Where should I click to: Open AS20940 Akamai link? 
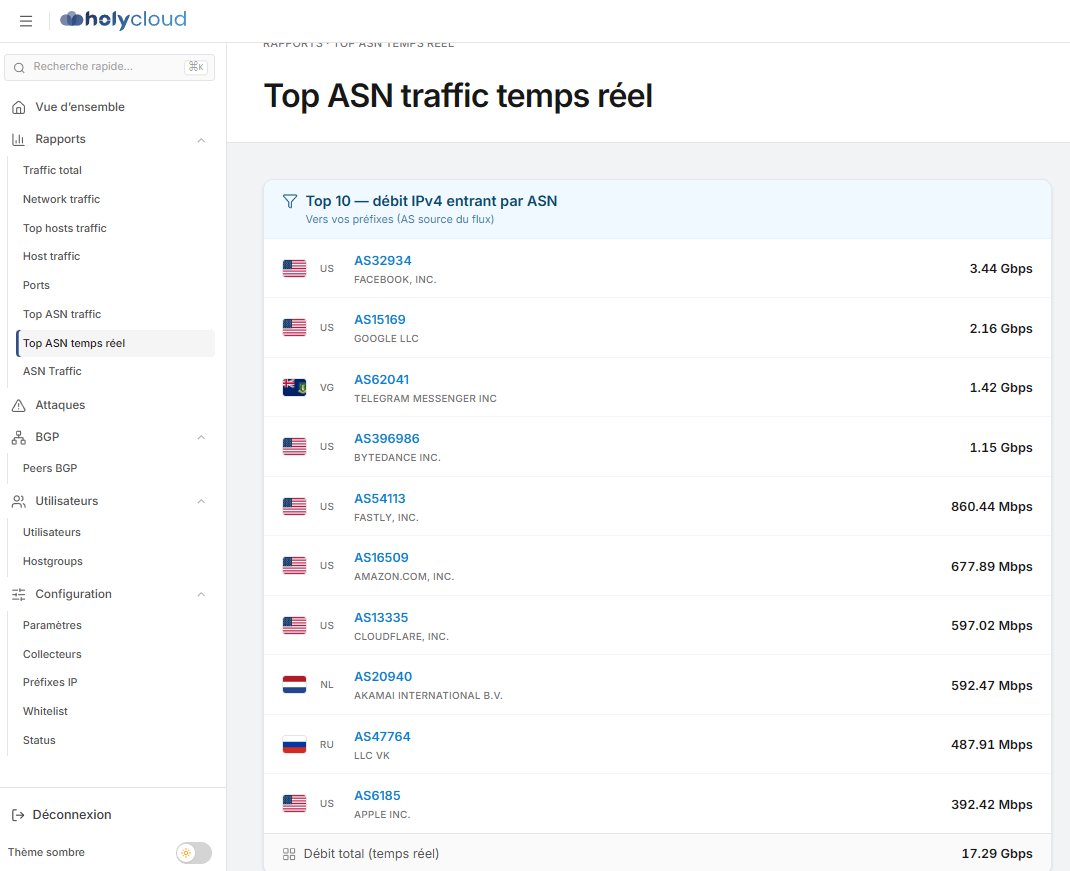pos(384,677)
